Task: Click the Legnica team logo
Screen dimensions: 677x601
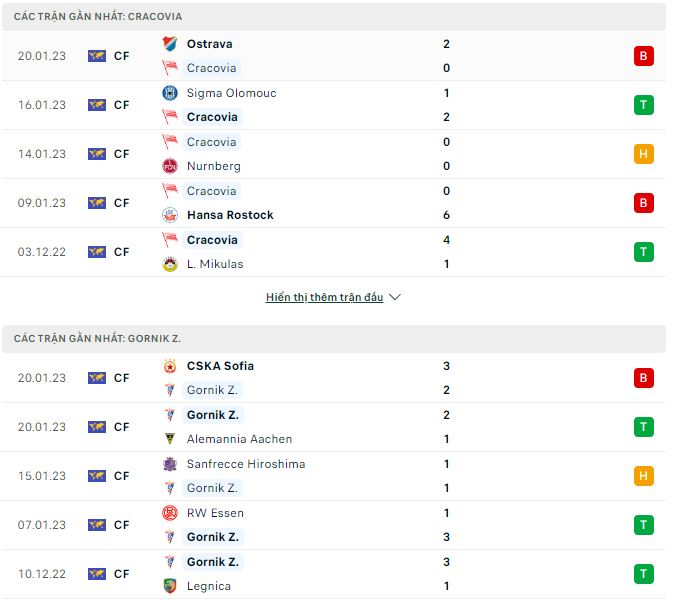Action: click(x=170, y=586)
